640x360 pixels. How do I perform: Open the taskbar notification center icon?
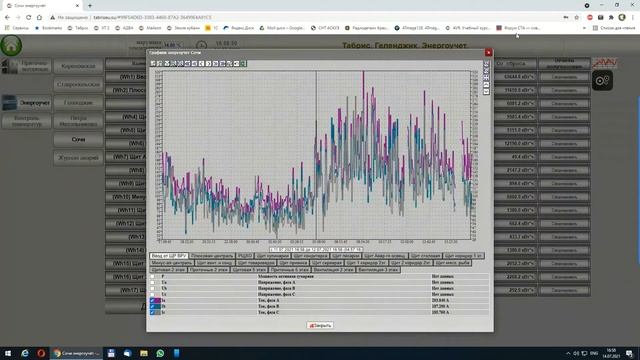tap(629, 353)
